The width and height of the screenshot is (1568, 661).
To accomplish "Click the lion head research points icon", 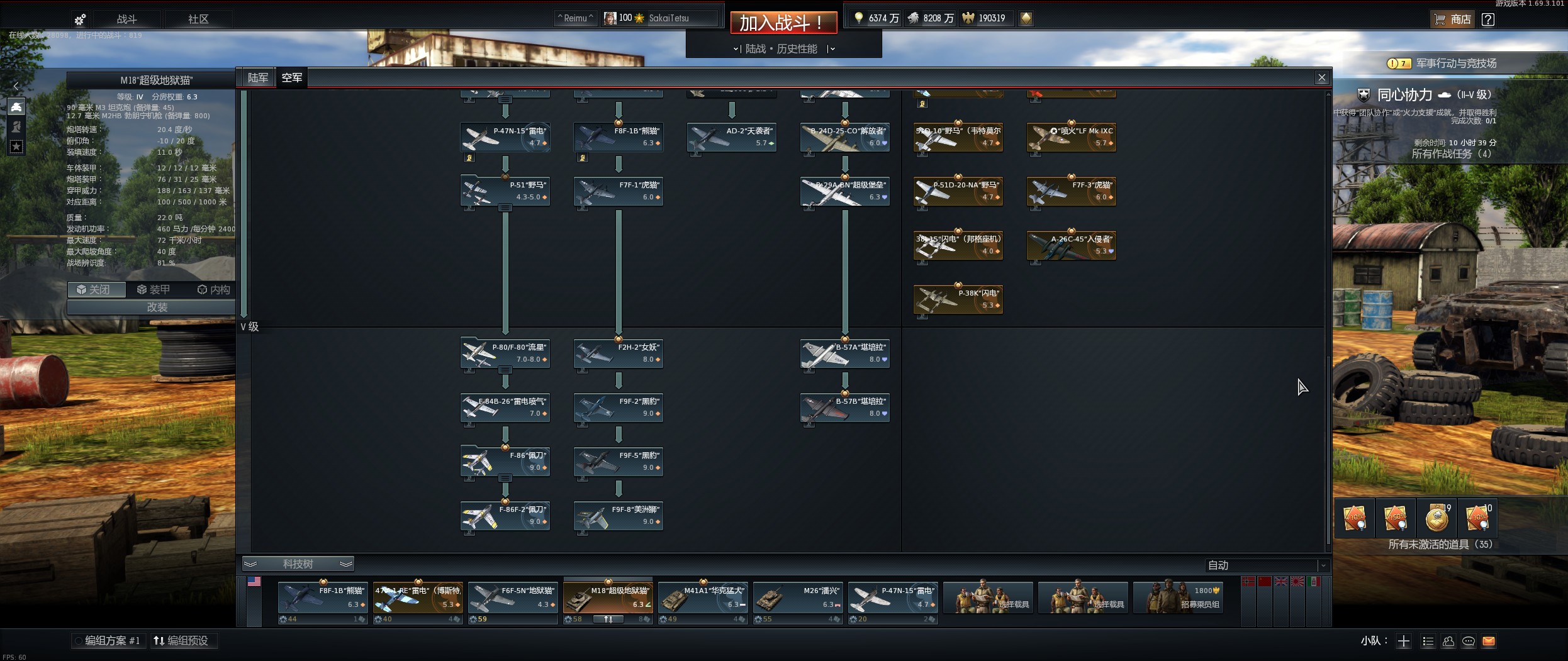I will coord(913,18).
